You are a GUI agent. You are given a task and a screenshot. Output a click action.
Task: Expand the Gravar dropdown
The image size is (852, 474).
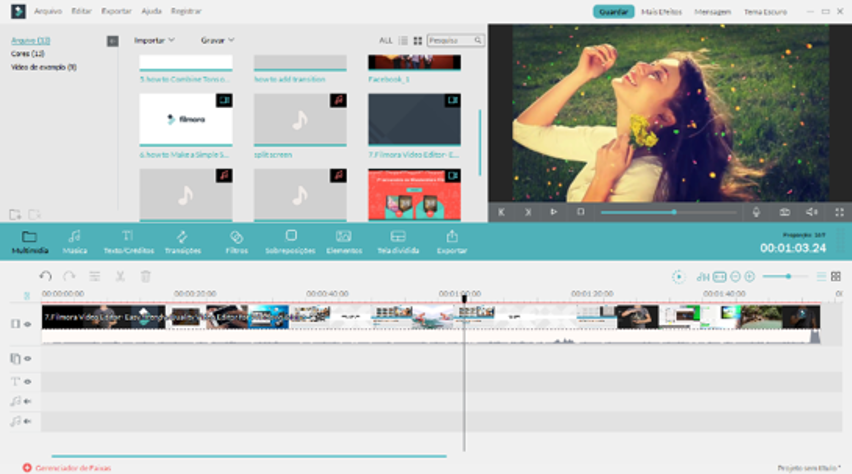tap(217, 41)
